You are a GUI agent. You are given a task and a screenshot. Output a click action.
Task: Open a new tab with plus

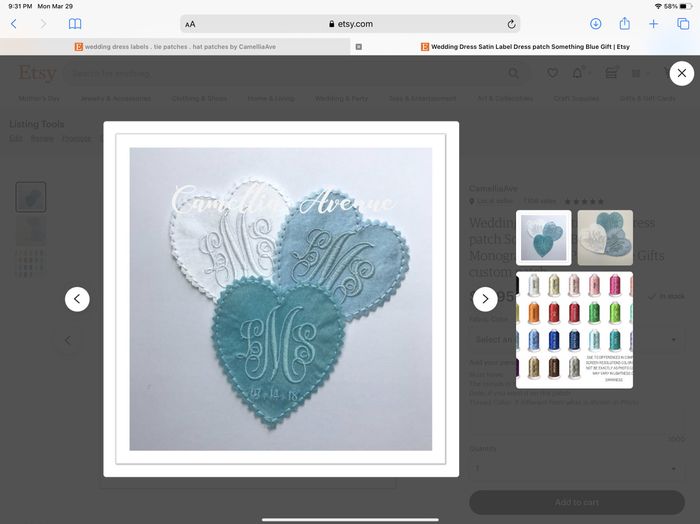654,24
